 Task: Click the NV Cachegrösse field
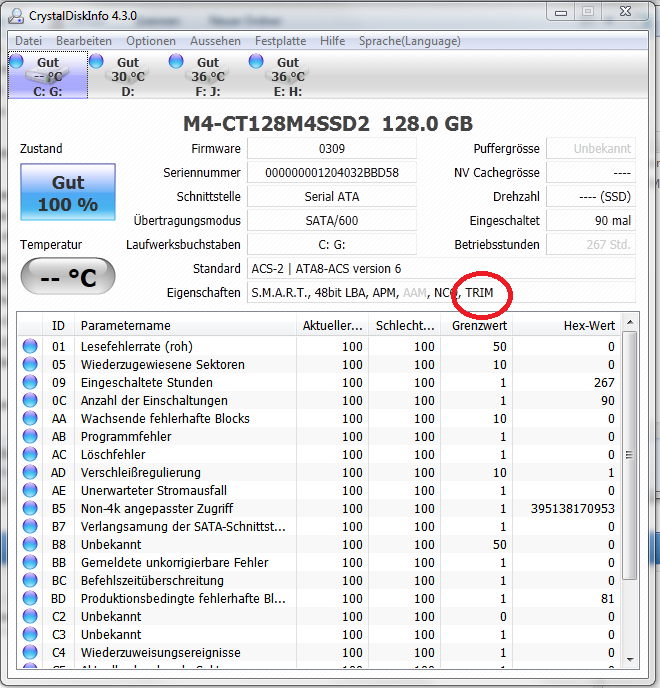tap(591, 172)
